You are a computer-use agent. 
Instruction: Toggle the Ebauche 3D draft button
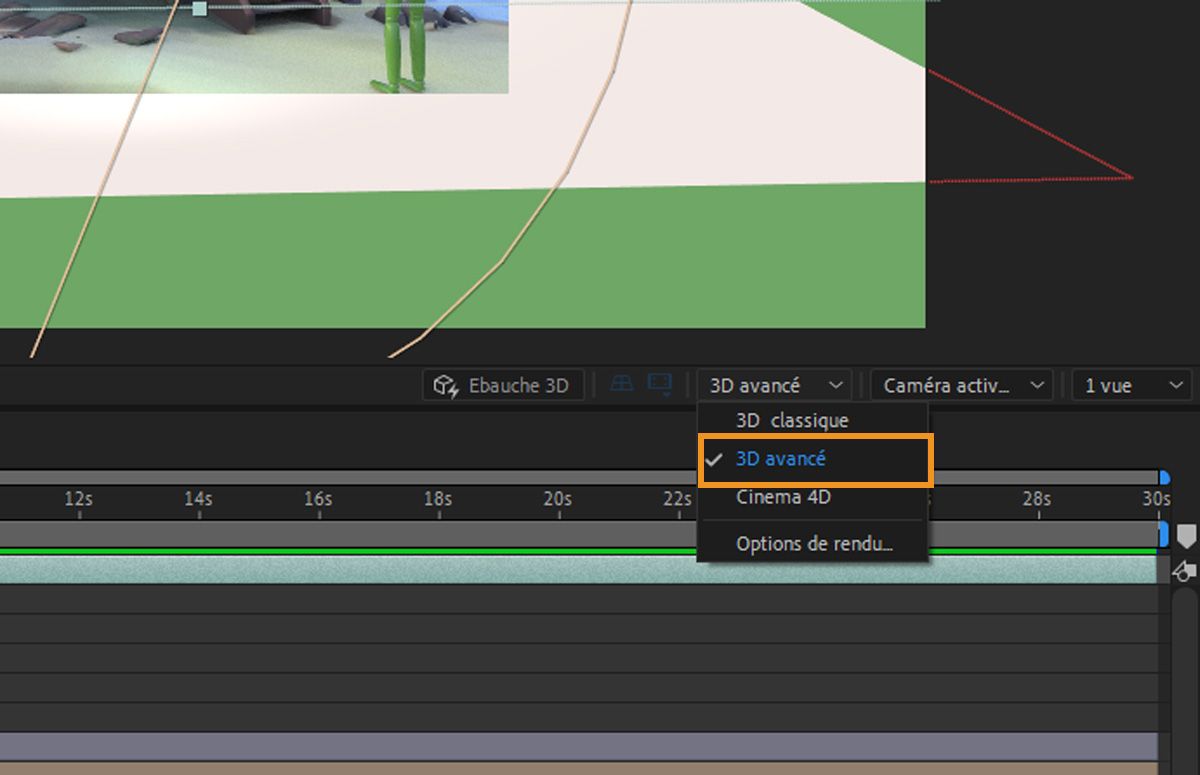(x=503, y=385)
